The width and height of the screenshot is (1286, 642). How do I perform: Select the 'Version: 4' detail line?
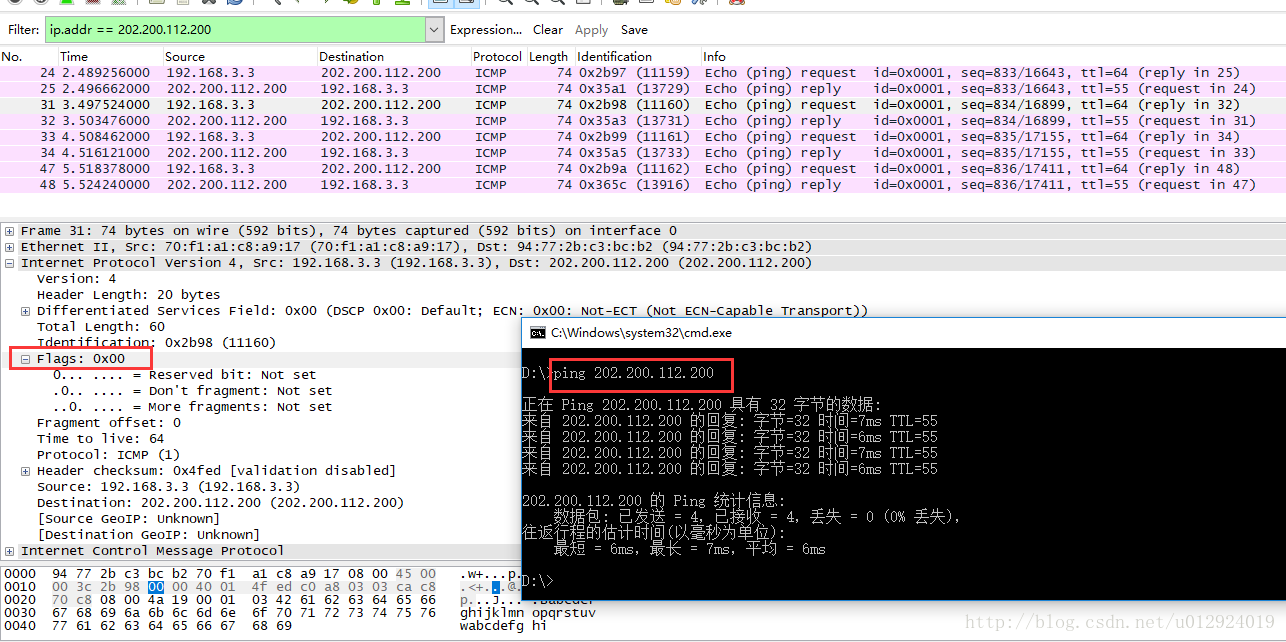point(77,279)
